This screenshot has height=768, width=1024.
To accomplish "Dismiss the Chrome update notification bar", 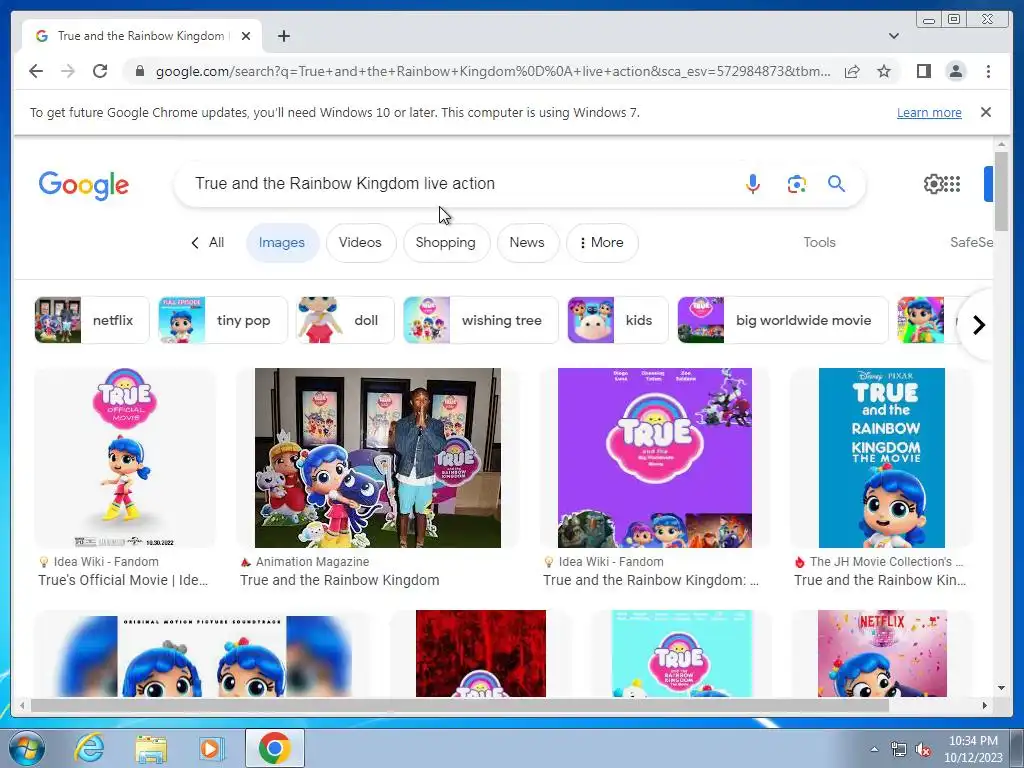I will 985,112.
